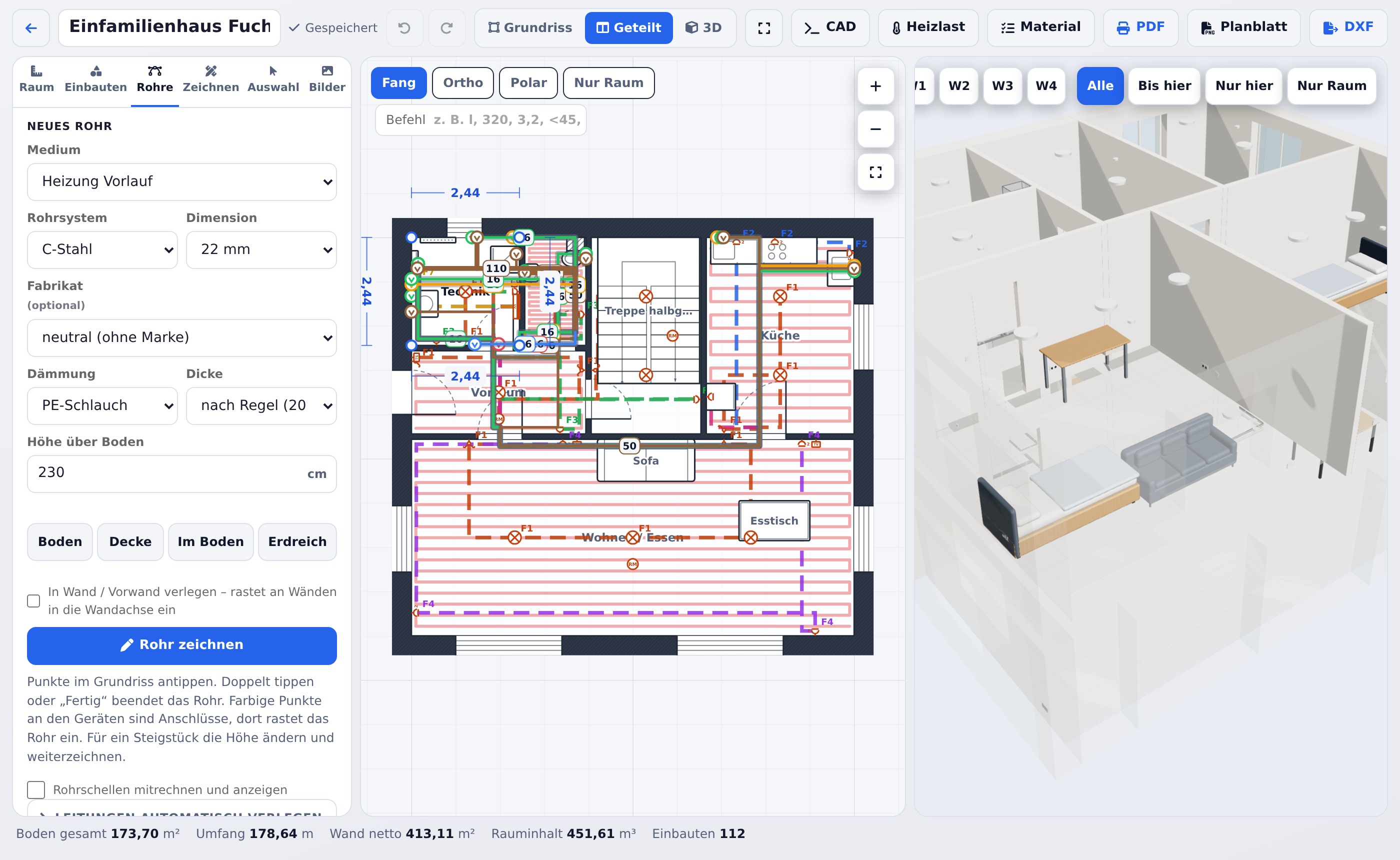Open the Material list
The height and width of the screenshot is (860, 1400).
click(1040, 28)
